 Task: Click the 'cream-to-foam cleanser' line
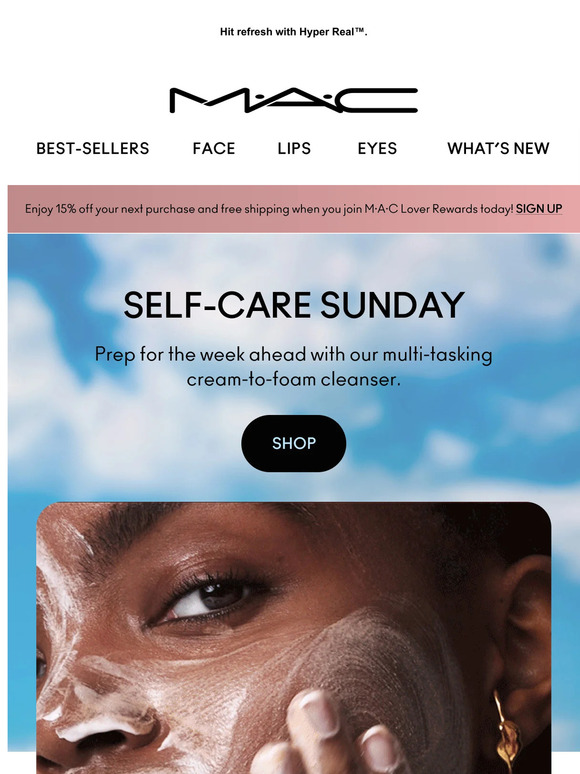[x=294, y=380]
